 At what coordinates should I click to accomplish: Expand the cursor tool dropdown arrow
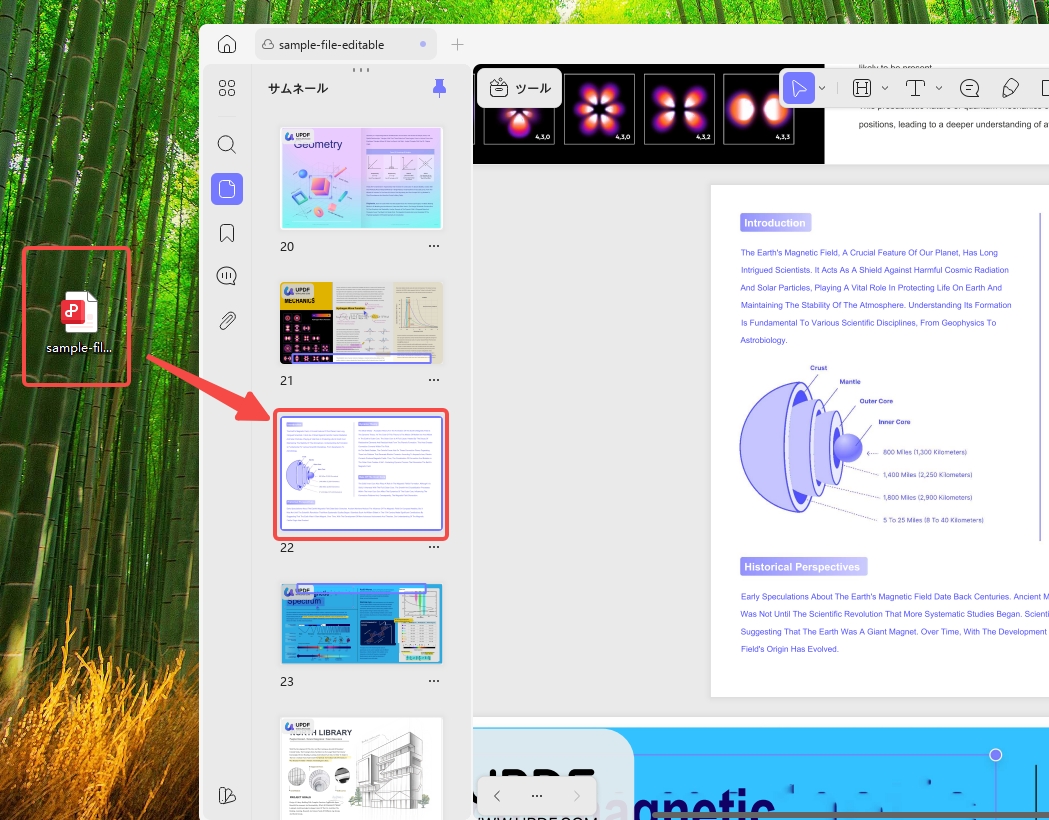click(822, 88)
